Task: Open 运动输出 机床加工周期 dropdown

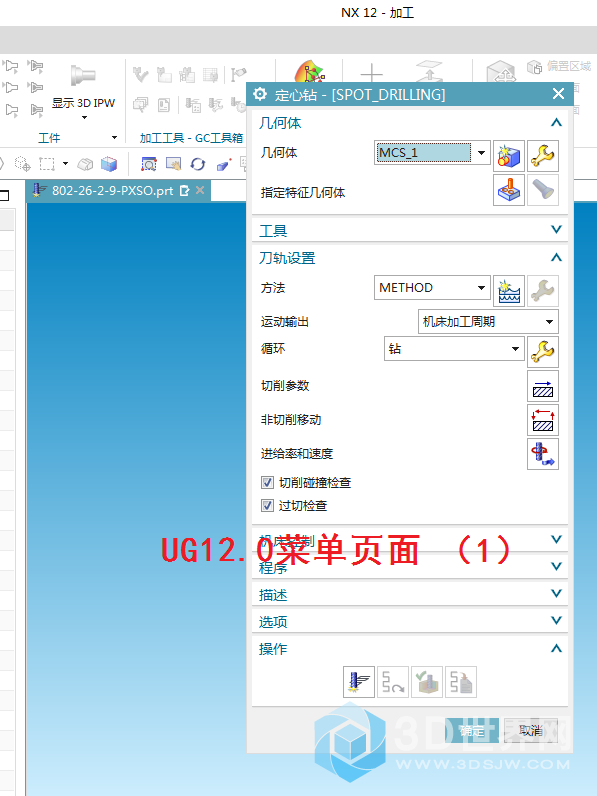Action: point(488,322)
